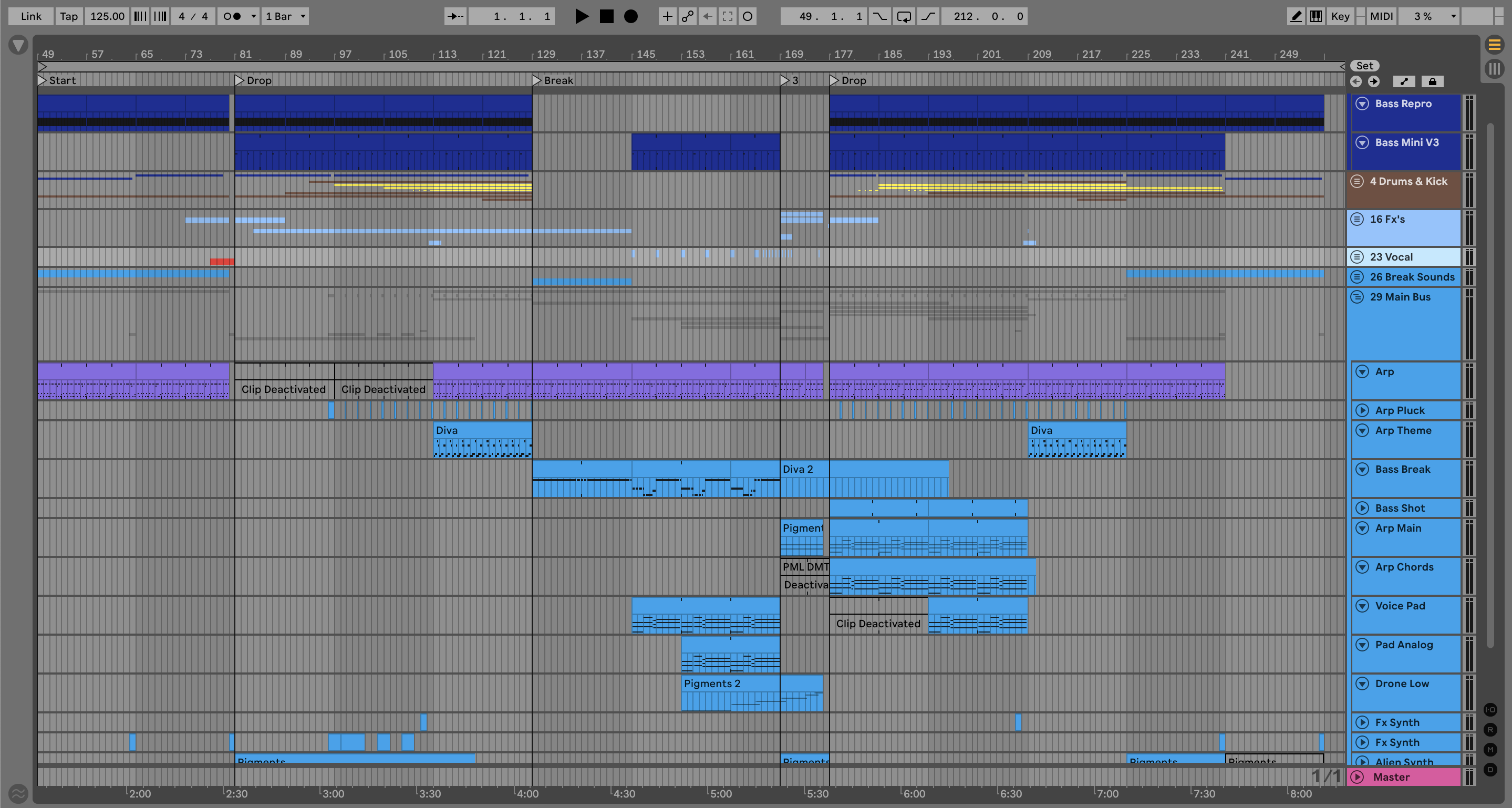Jump to Previous Locator arrow

1356,81
